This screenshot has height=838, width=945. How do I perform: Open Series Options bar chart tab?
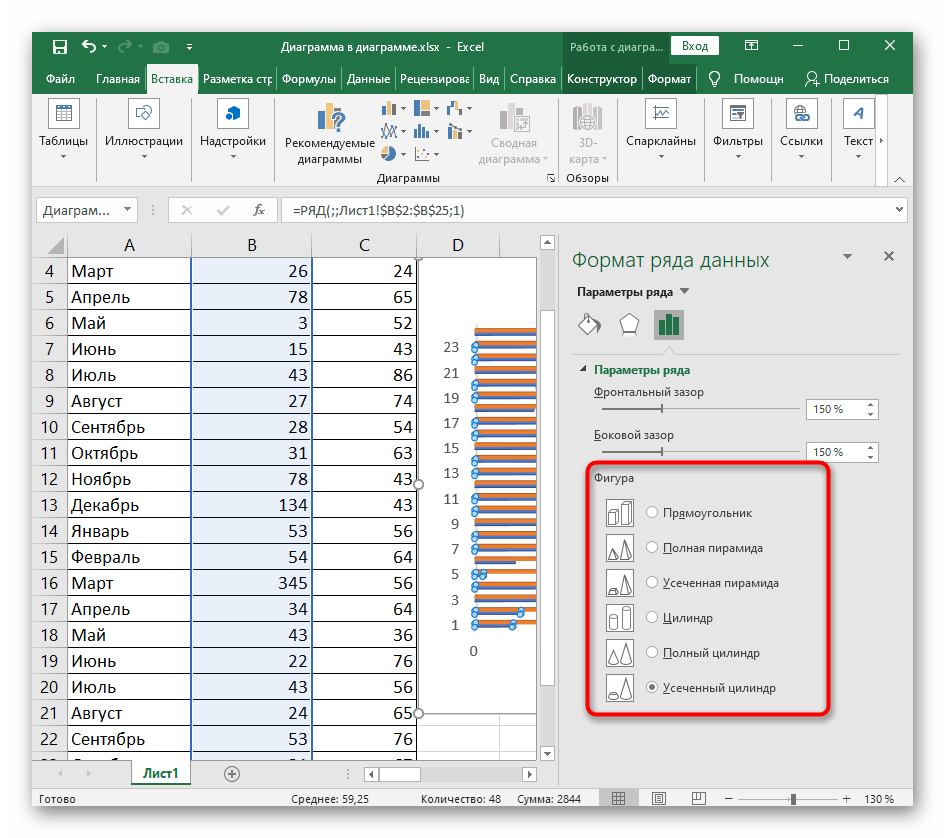pos(669,324)
